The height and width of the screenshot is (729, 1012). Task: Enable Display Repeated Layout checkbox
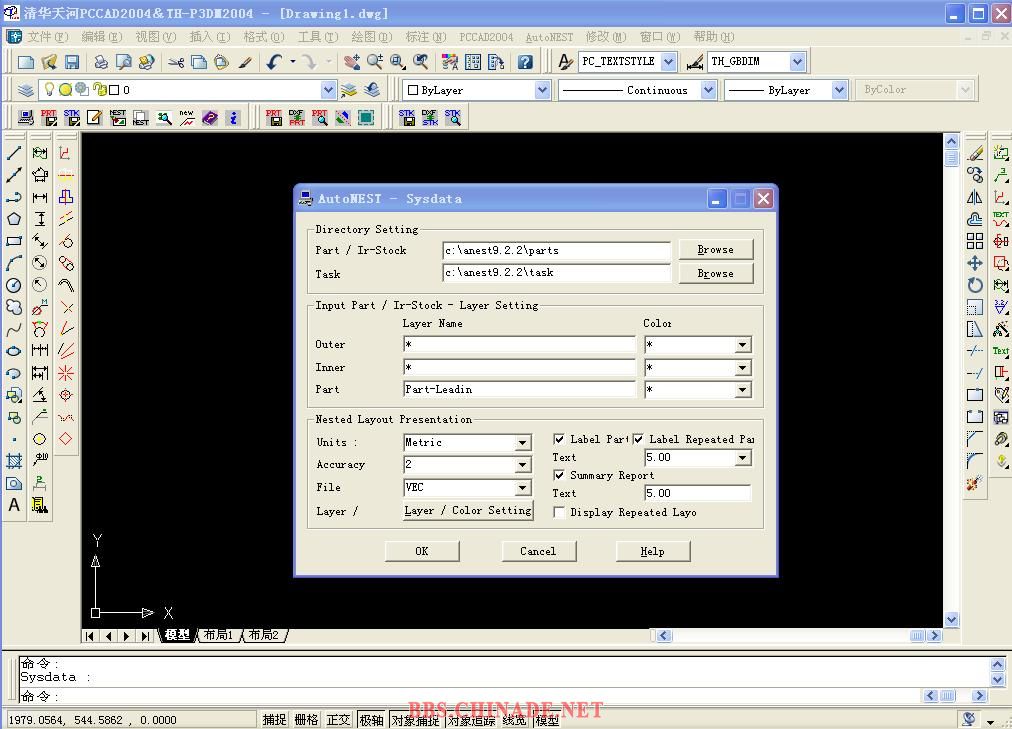(x=559, y=512)
